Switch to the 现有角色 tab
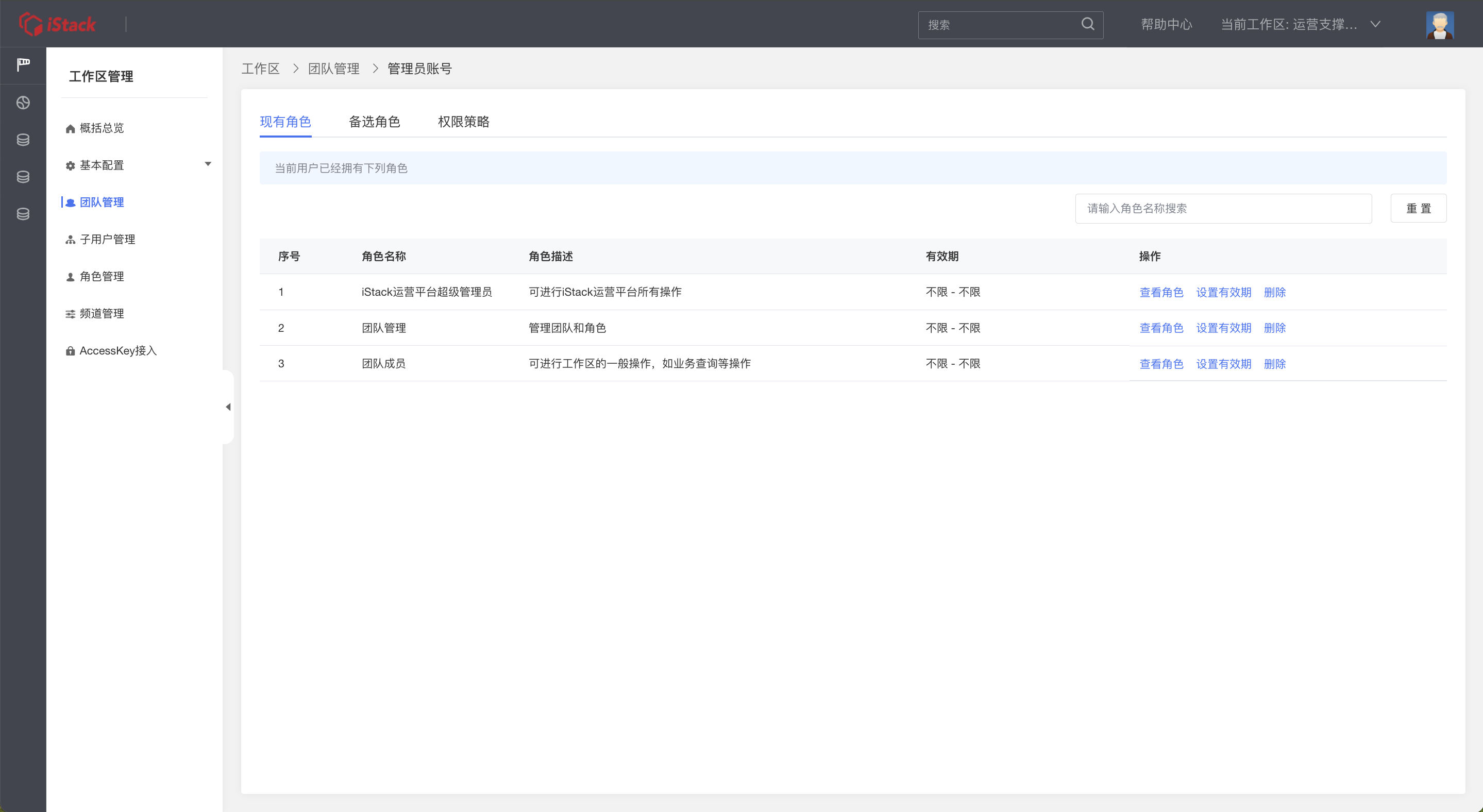Image resolution: width=1483 pixels, height=812 pixels. (x=285, y=122)
